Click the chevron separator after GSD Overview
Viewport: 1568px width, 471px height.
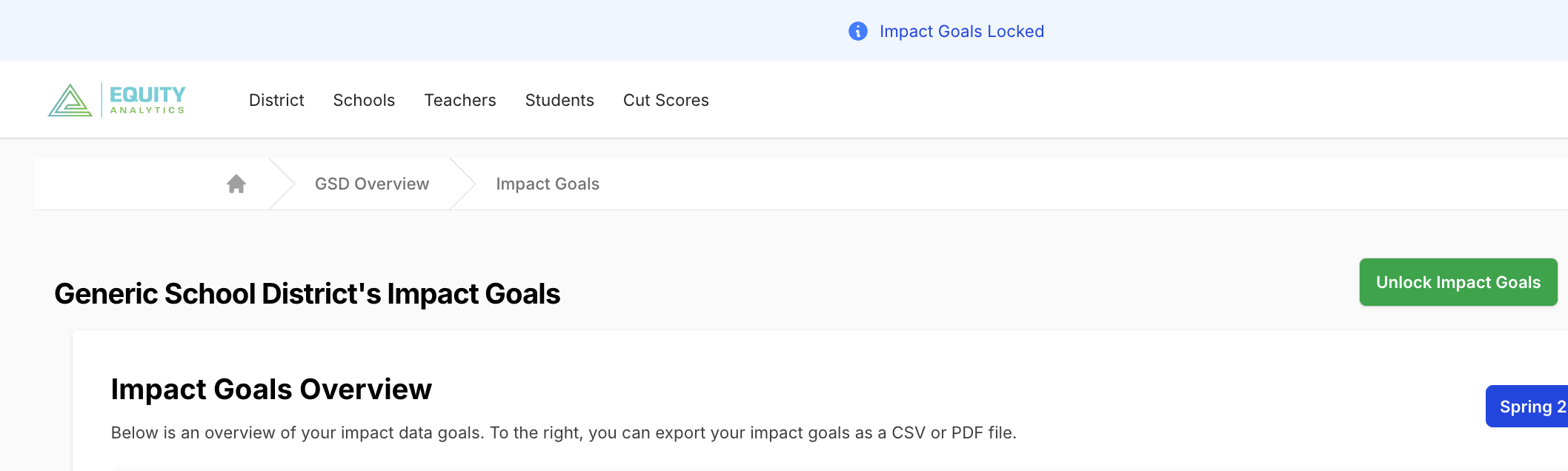[x=463, y=184]
